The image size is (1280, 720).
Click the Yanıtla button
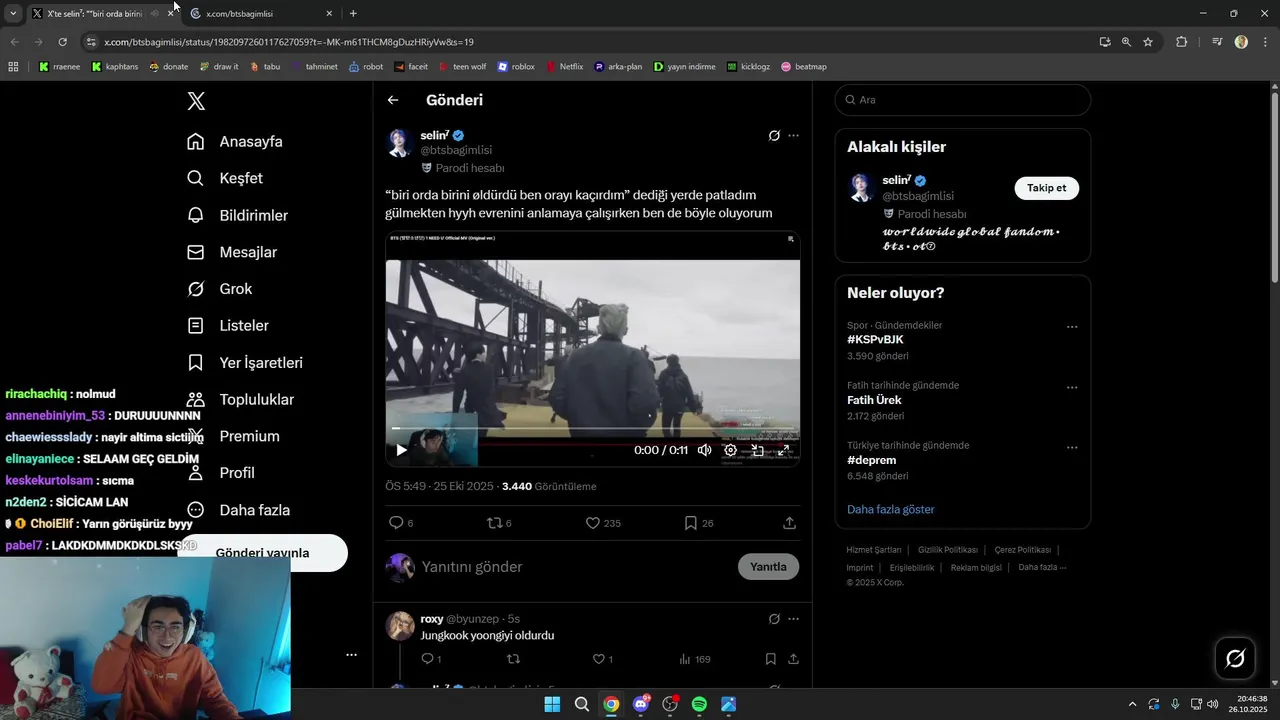[x=768, y=567]
